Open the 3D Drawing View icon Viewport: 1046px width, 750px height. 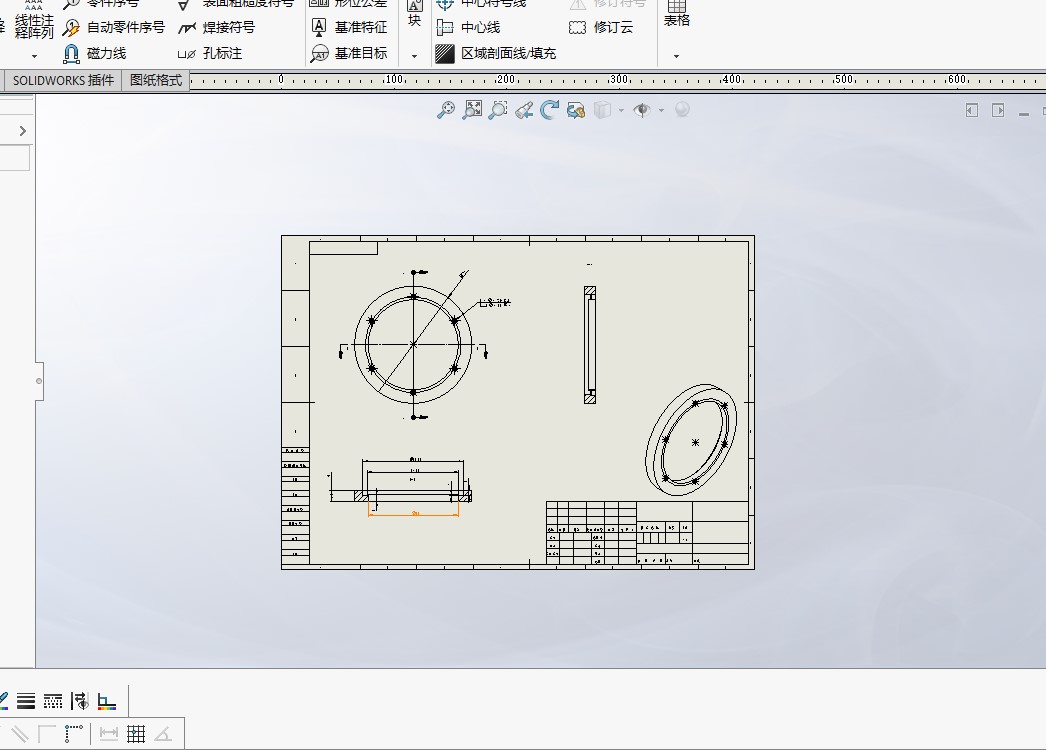[x=576, y=110]
